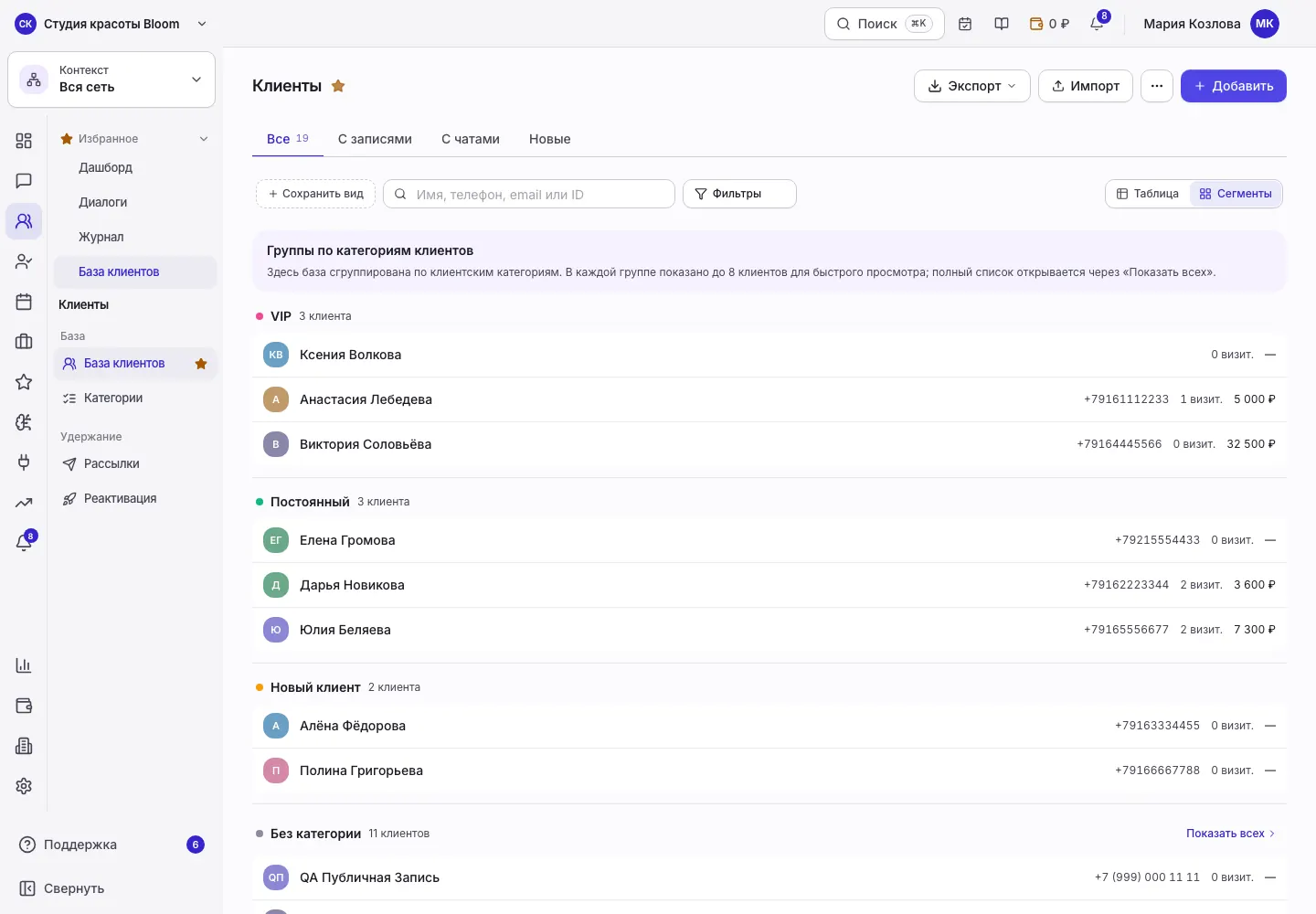Click the Добавить button
Image resolution: width=1316 pixels, height=914 pixels.
pyautogui.click(x=1234, y=86)
